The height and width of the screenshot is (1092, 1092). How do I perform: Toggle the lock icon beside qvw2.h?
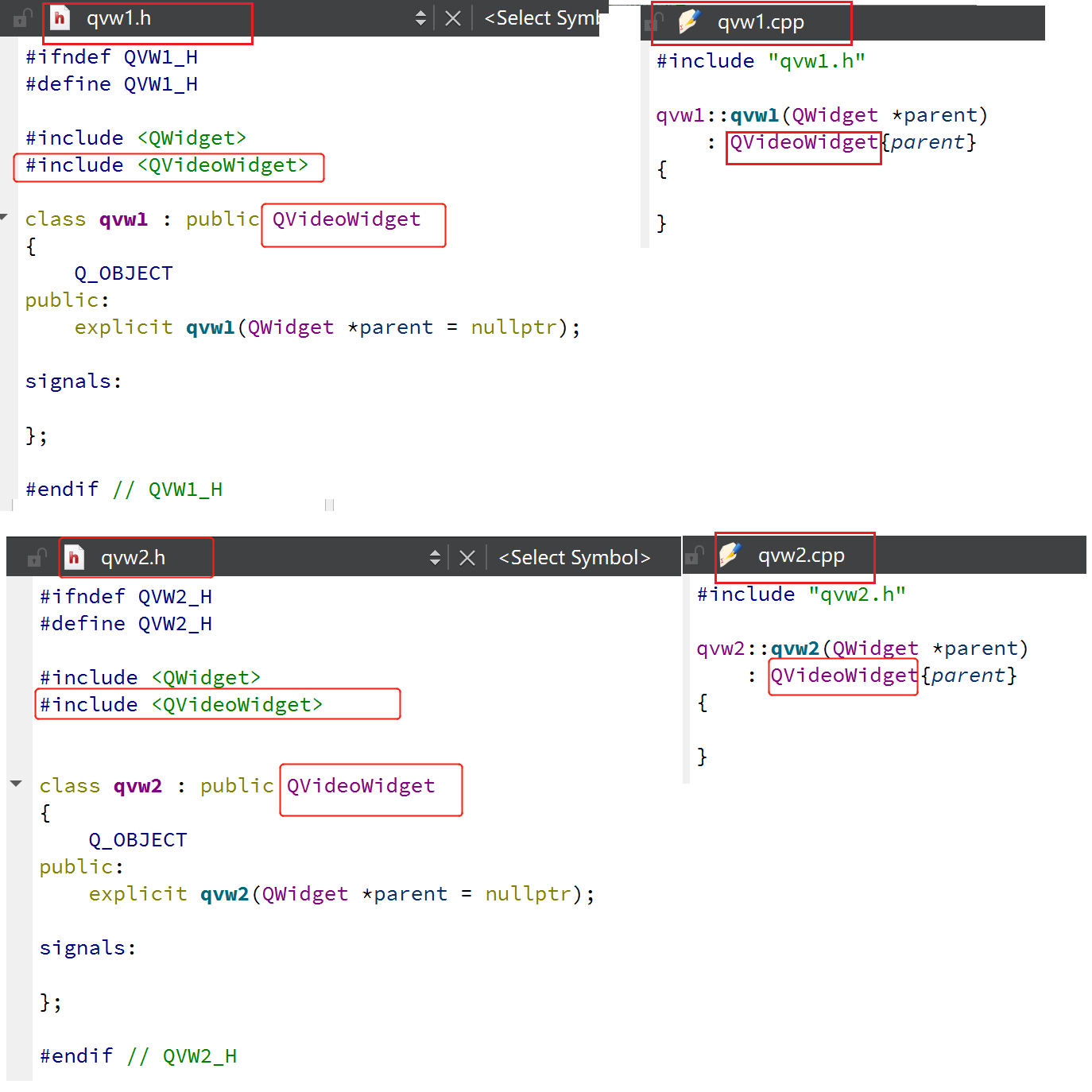(37, 558)
